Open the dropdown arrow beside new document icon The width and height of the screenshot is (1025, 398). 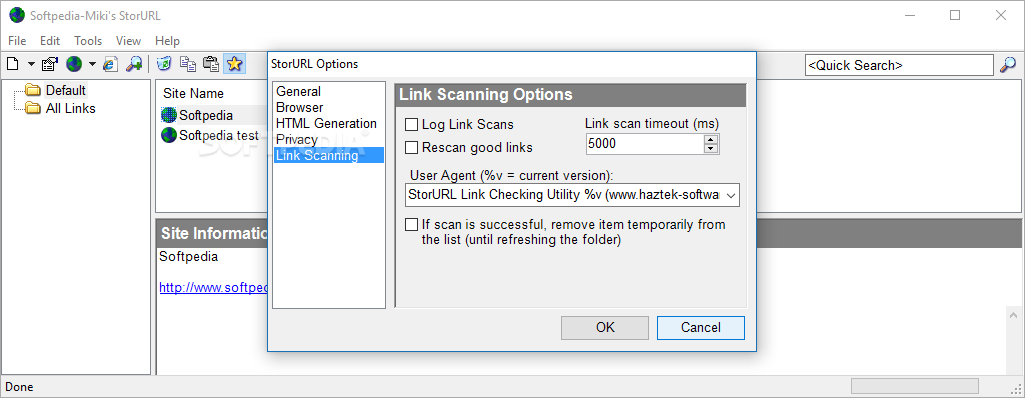tap(31, 64)
